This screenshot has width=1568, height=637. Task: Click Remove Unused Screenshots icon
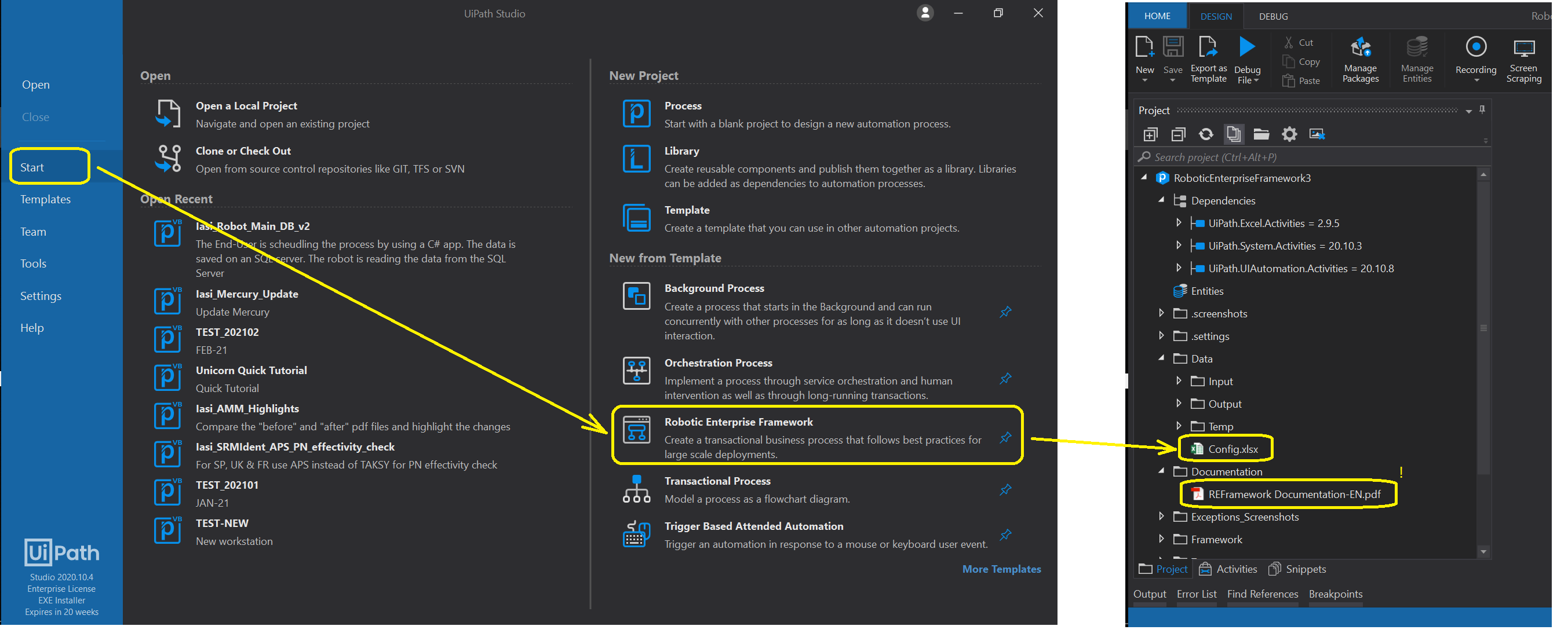[x=1317, y=134]
